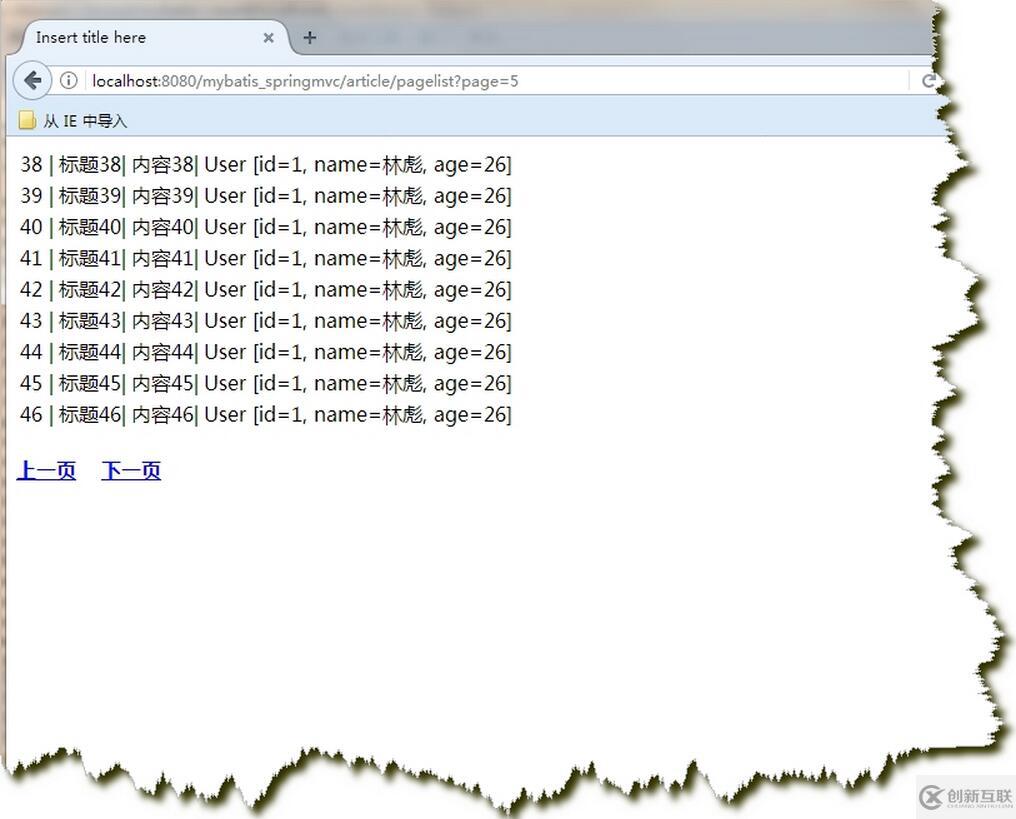This screenshot has width=1016, height=819.
Task: Open the site information icon in address bar
Action: (68, 81)
